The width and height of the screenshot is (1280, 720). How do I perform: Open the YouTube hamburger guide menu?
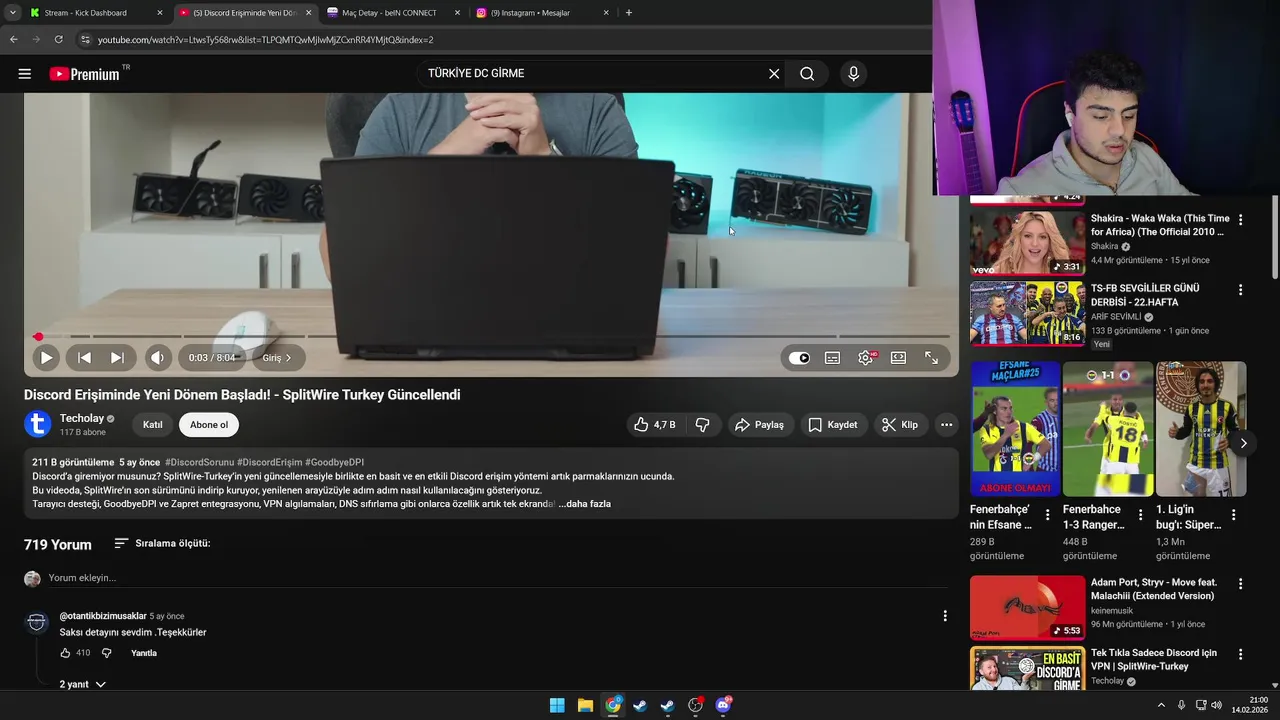[25, 73]
